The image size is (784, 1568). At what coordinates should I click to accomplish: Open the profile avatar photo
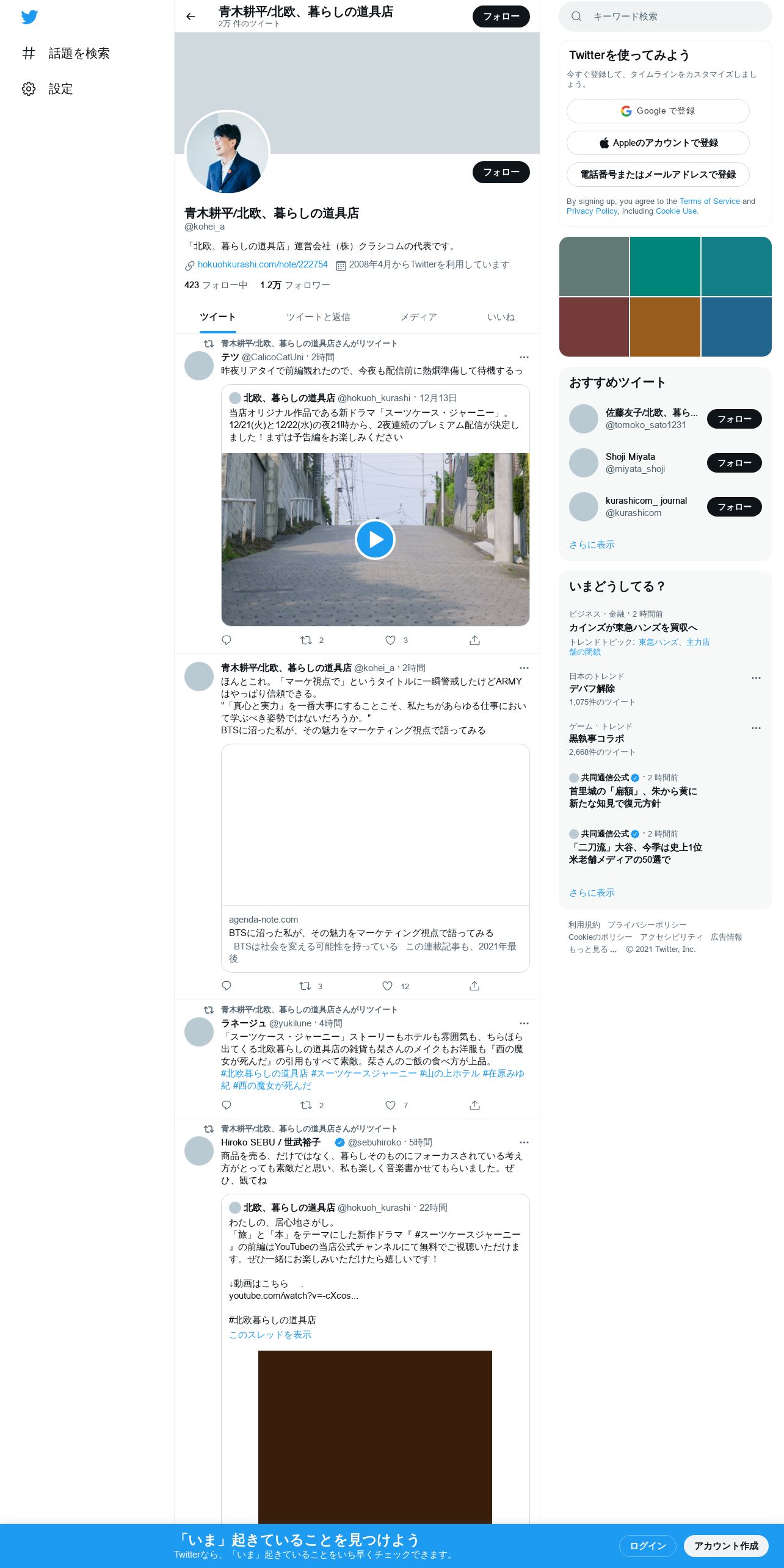click(x=227, y=153)
